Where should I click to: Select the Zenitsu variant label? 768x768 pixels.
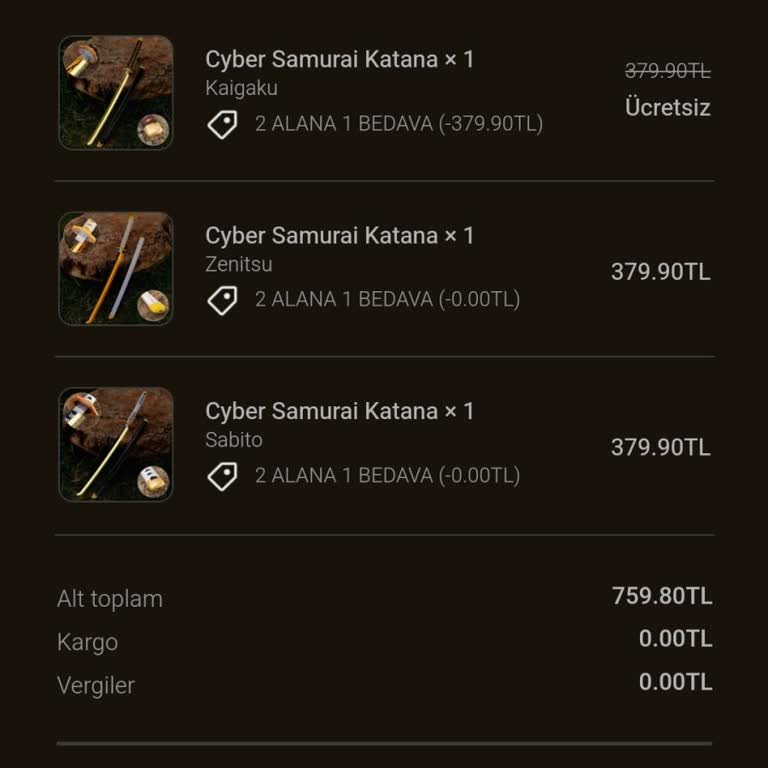[238, 264]
